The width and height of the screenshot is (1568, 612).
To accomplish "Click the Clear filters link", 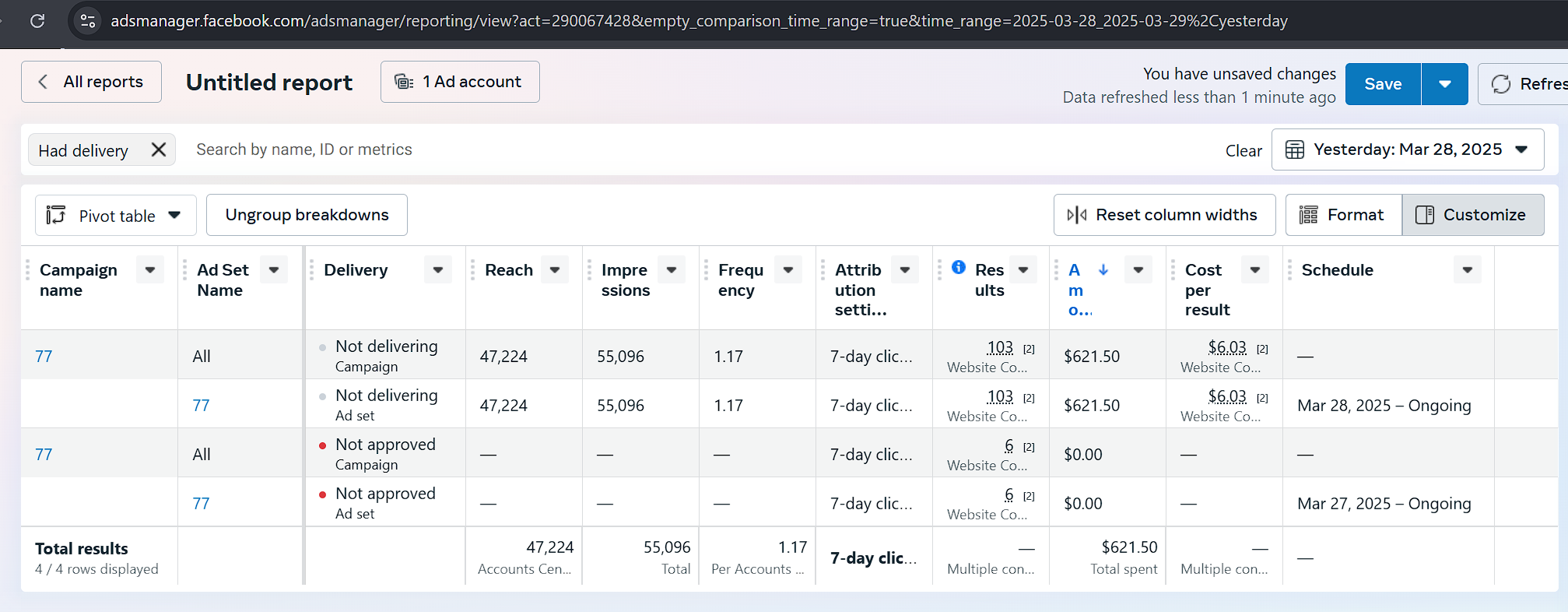I will click(x=1244, y=151).
